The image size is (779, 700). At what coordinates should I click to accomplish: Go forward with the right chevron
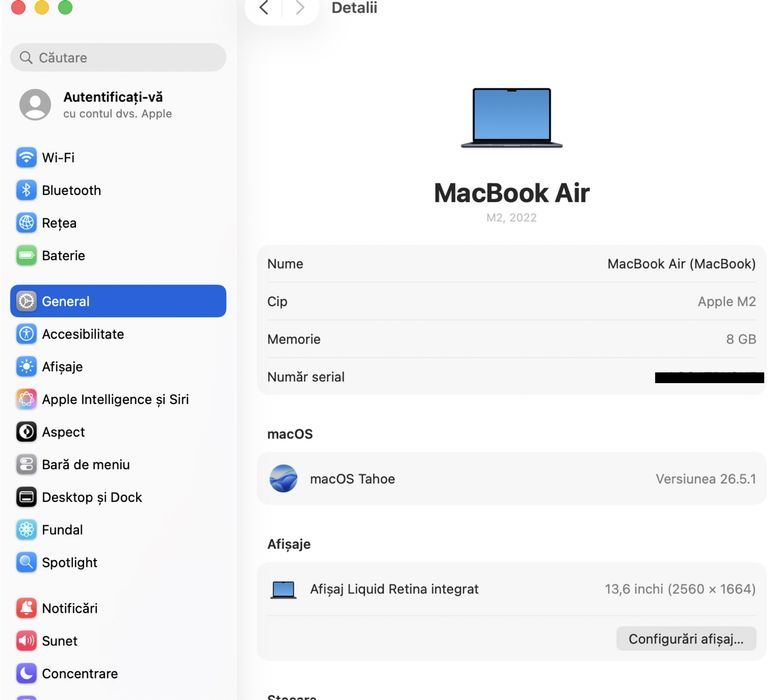[299, 7]
